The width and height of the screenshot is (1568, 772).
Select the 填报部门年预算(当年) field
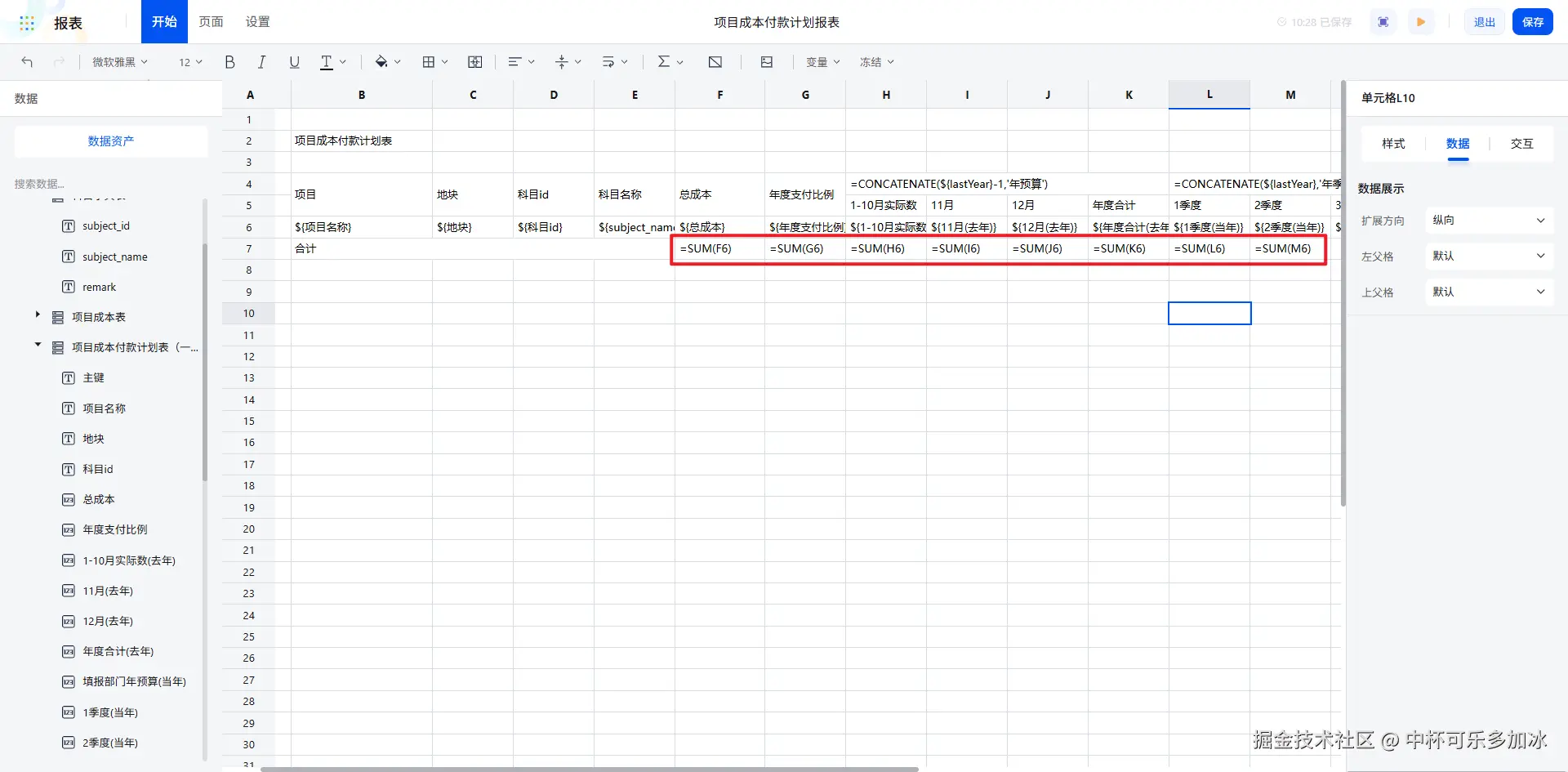click(134, 682)
